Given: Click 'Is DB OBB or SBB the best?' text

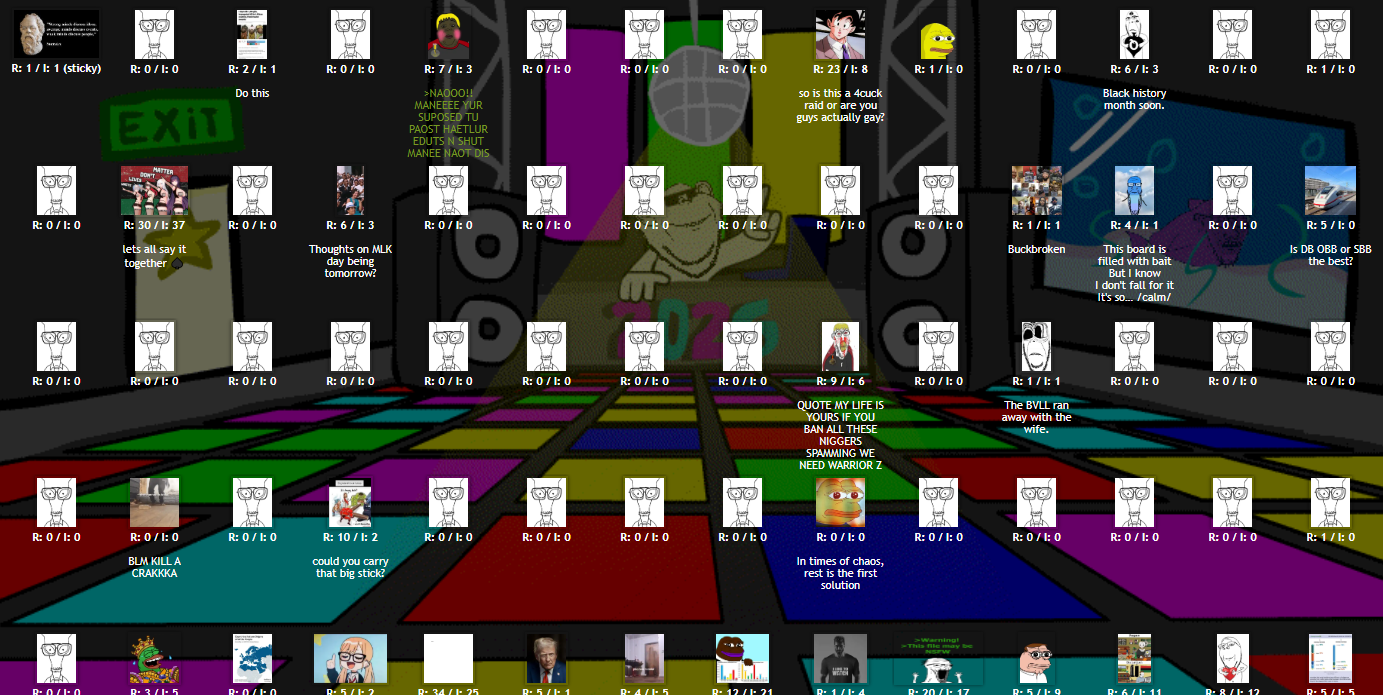Looking at the screenshot, I should (x=1330, y=255).
